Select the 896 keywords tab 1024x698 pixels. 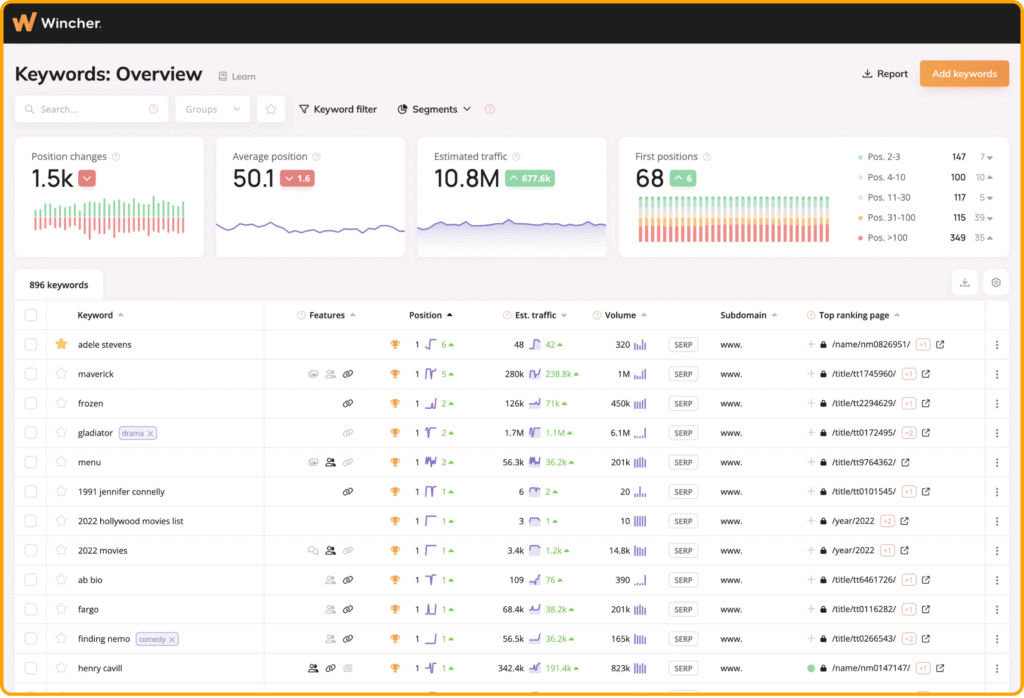[x=59, y=285]
